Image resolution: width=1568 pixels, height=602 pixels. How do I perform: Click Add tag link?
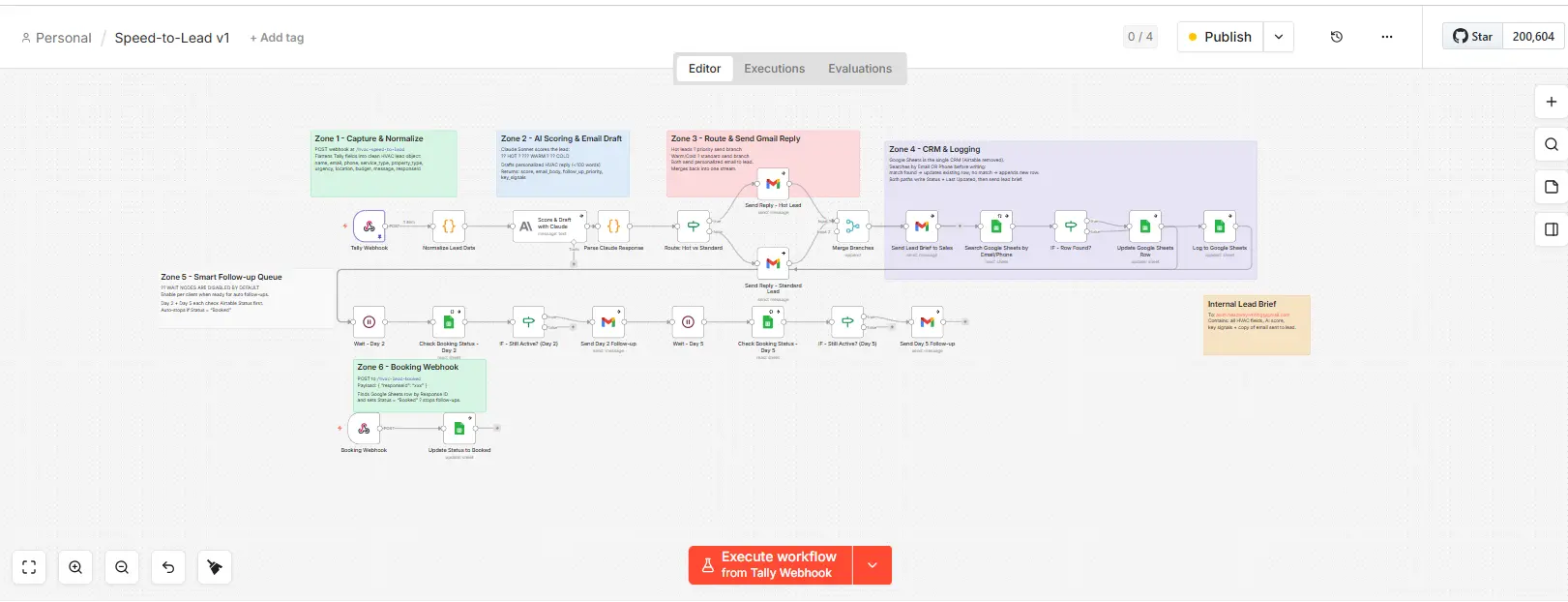coord(277,38)
